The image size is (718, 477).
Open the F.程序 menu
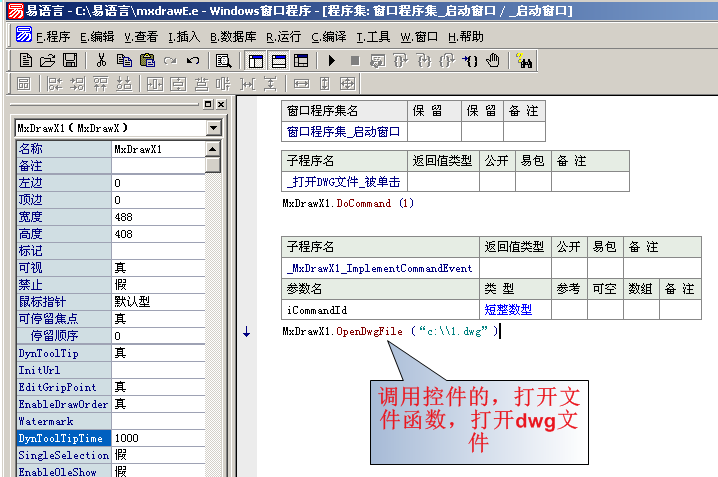[x=53, y=37]
